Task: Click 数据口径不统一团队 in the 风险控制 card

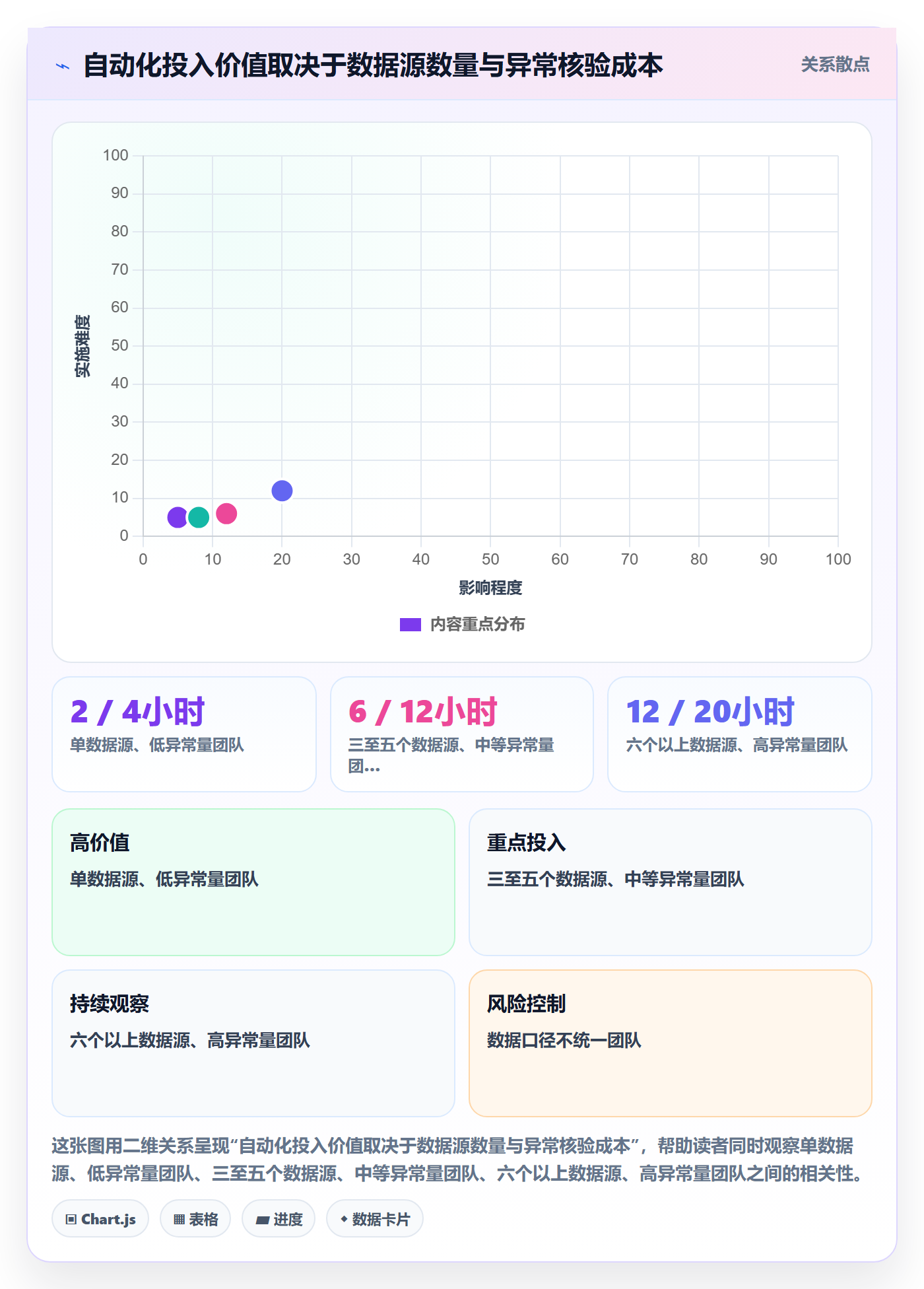Action: (x=564, y=1041)
